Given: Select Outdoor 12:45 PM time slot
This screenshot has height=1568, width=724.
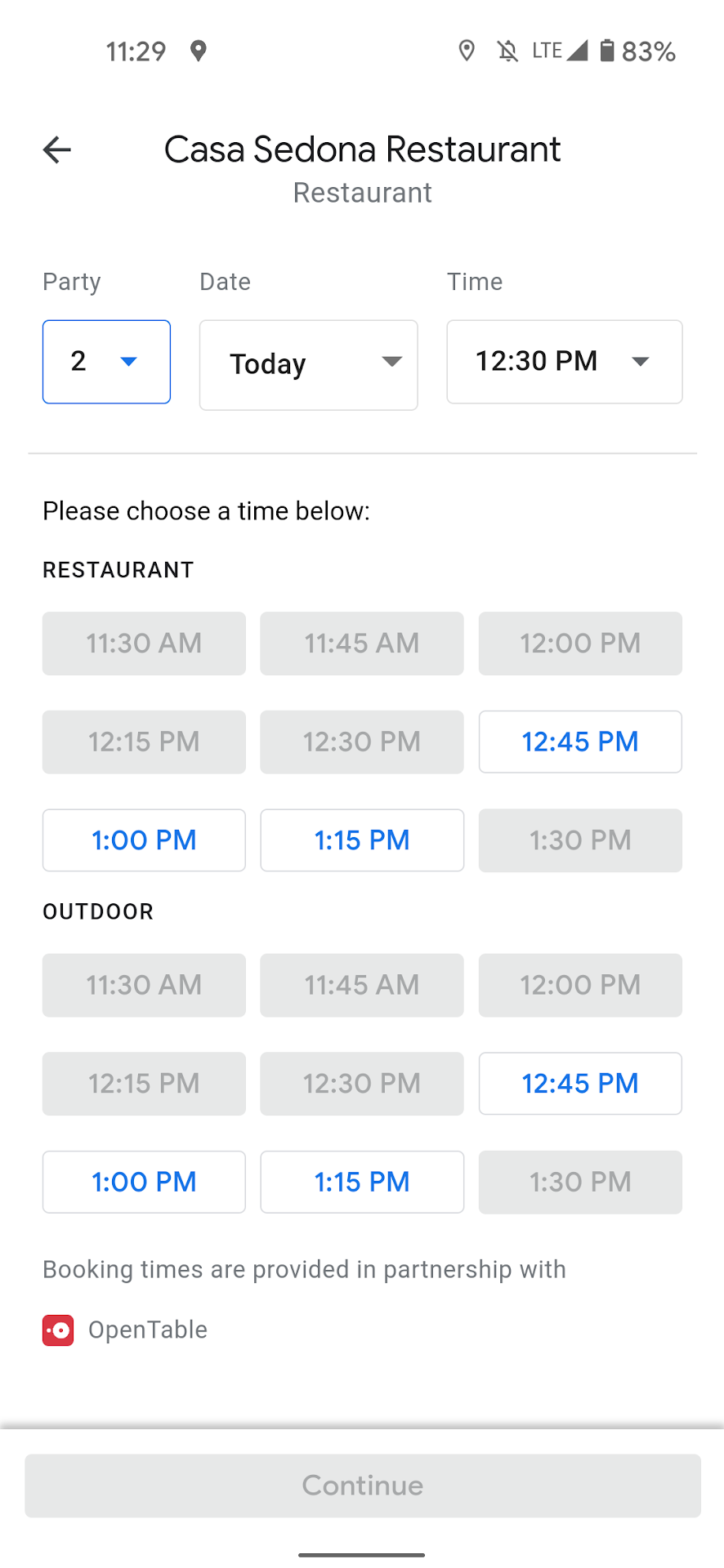Looking at the screenshot, I should pos(580,1083).
